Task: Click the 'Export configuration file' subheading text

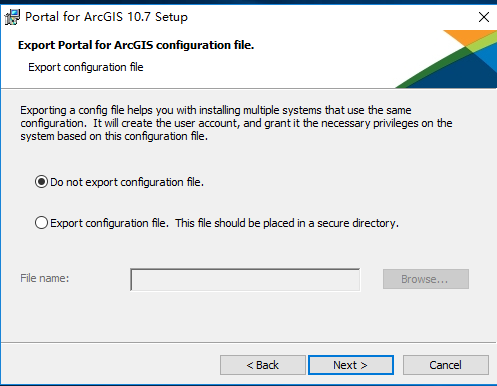Action: [86, 67]
